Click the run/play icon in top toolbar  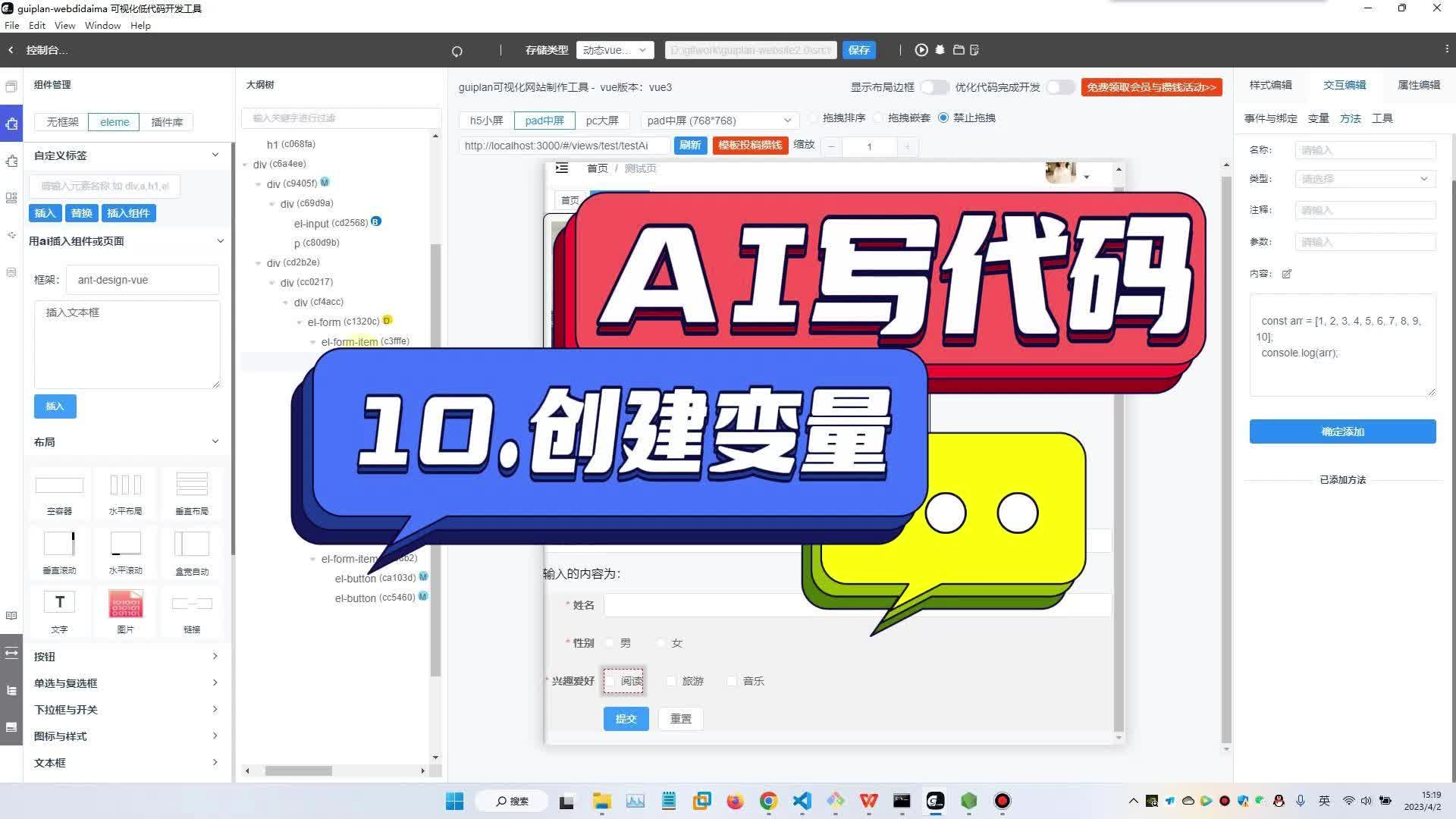tap(921, 50)
